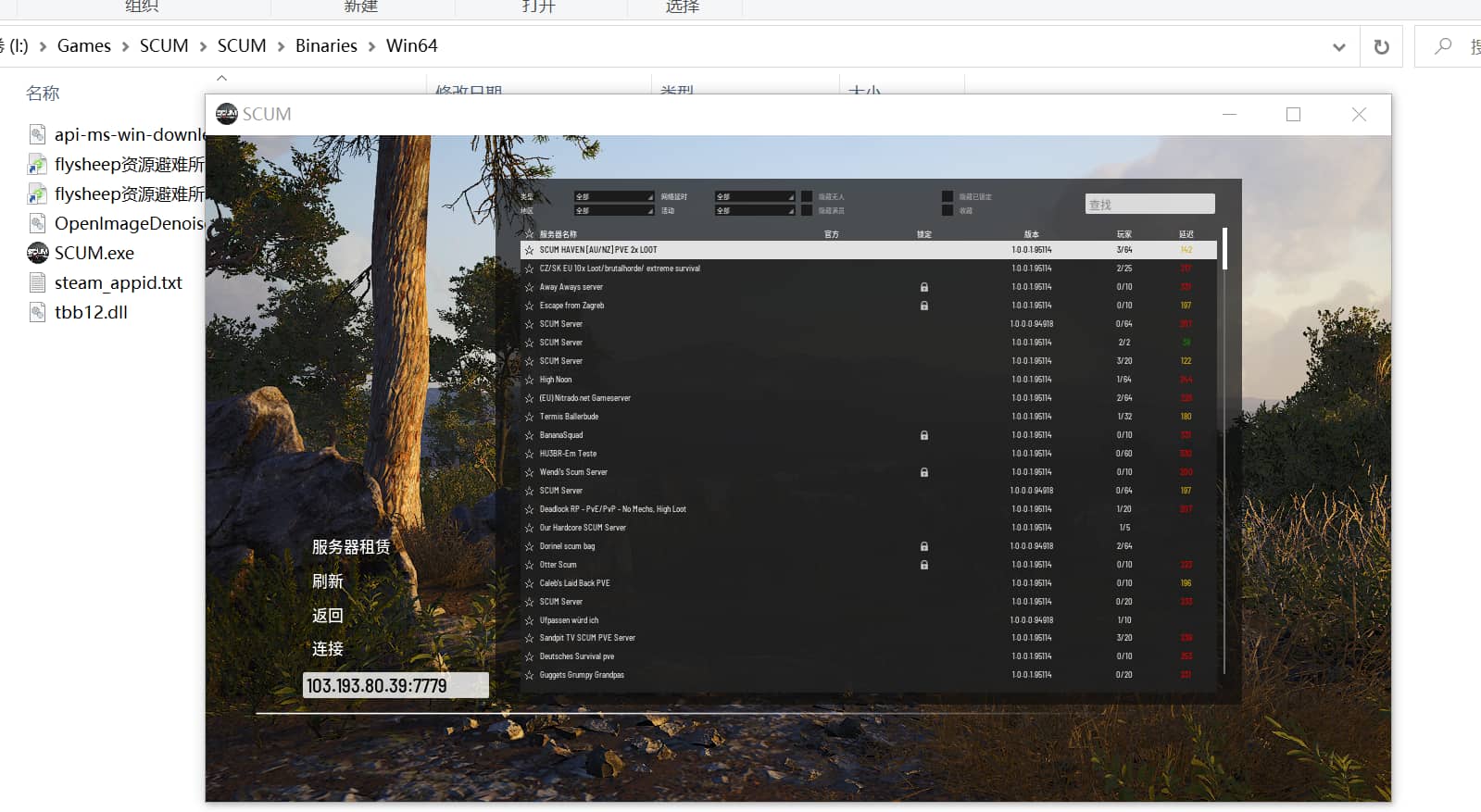
Task: Click favorites star in server list header
Action: (530, 234)
